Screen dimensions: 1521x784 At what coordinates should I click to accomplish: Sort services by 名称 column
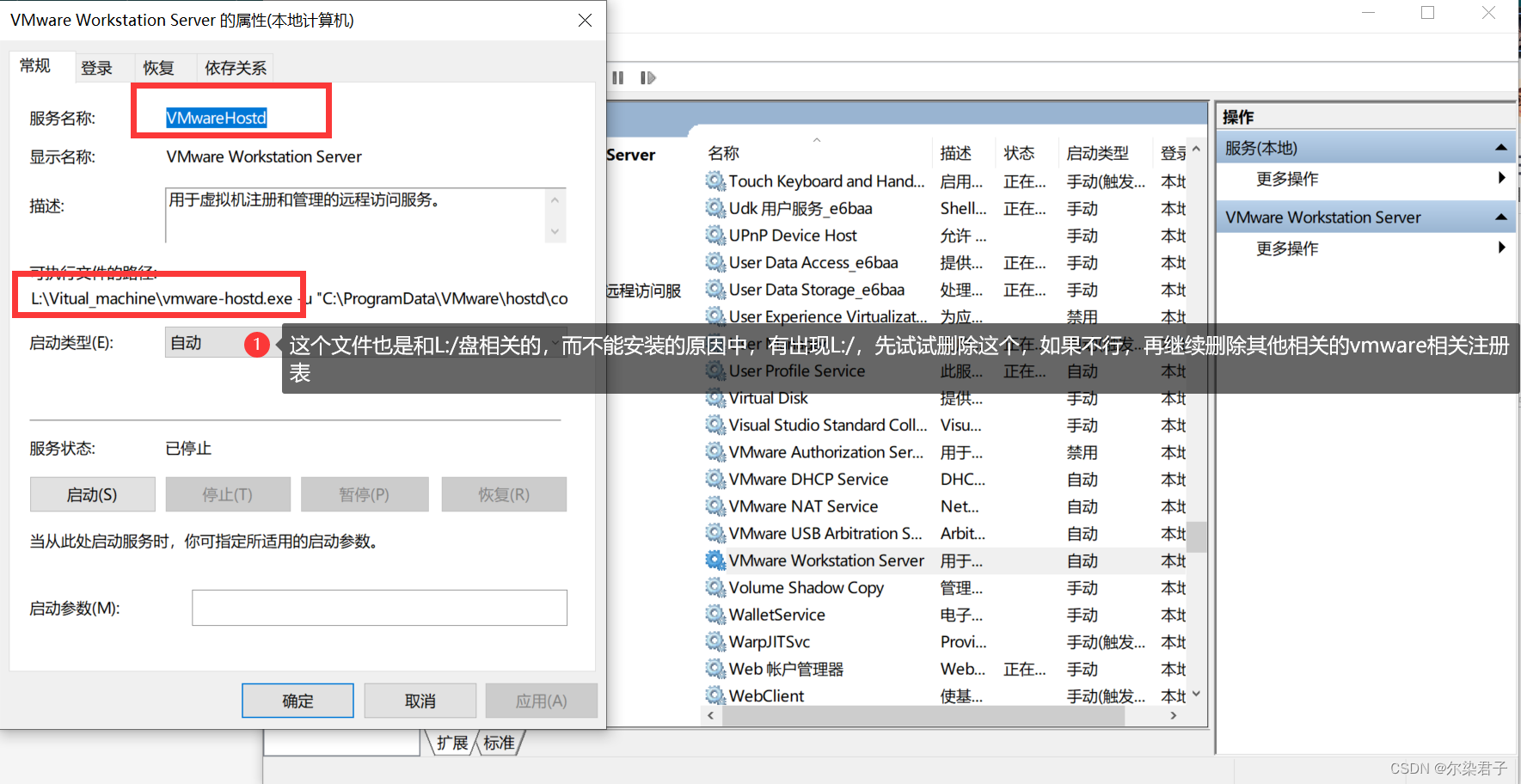coord(817,152)
